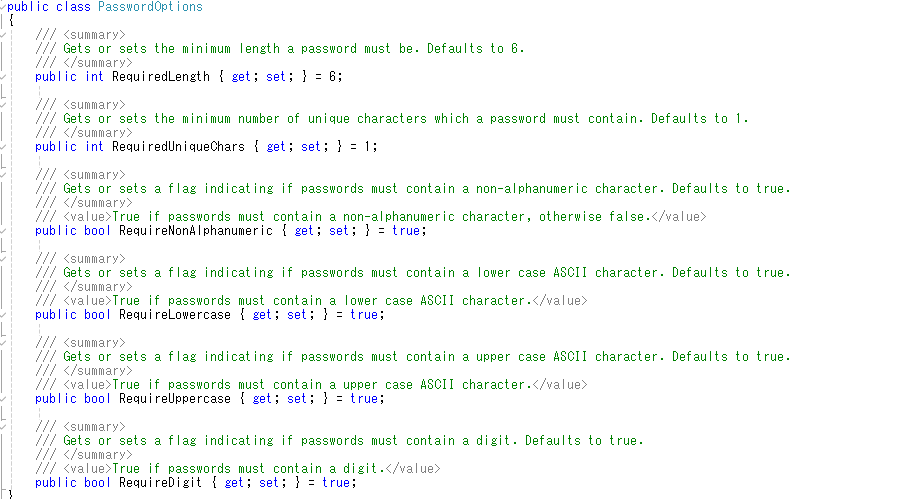This screenshot has height=499, width=900.
Task: Collapse the summary comment above RequiredLength
Action: (x=3, y=35)
